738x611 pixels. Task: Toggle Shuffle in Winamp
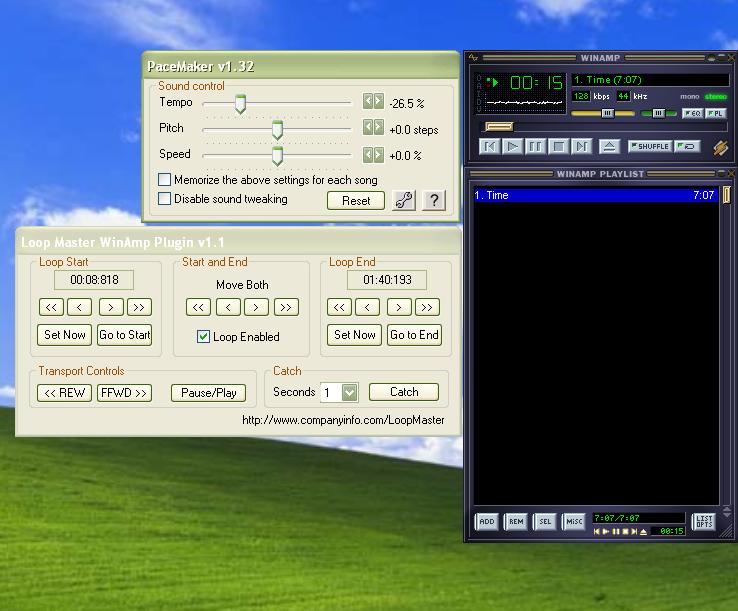pos(650,146)
